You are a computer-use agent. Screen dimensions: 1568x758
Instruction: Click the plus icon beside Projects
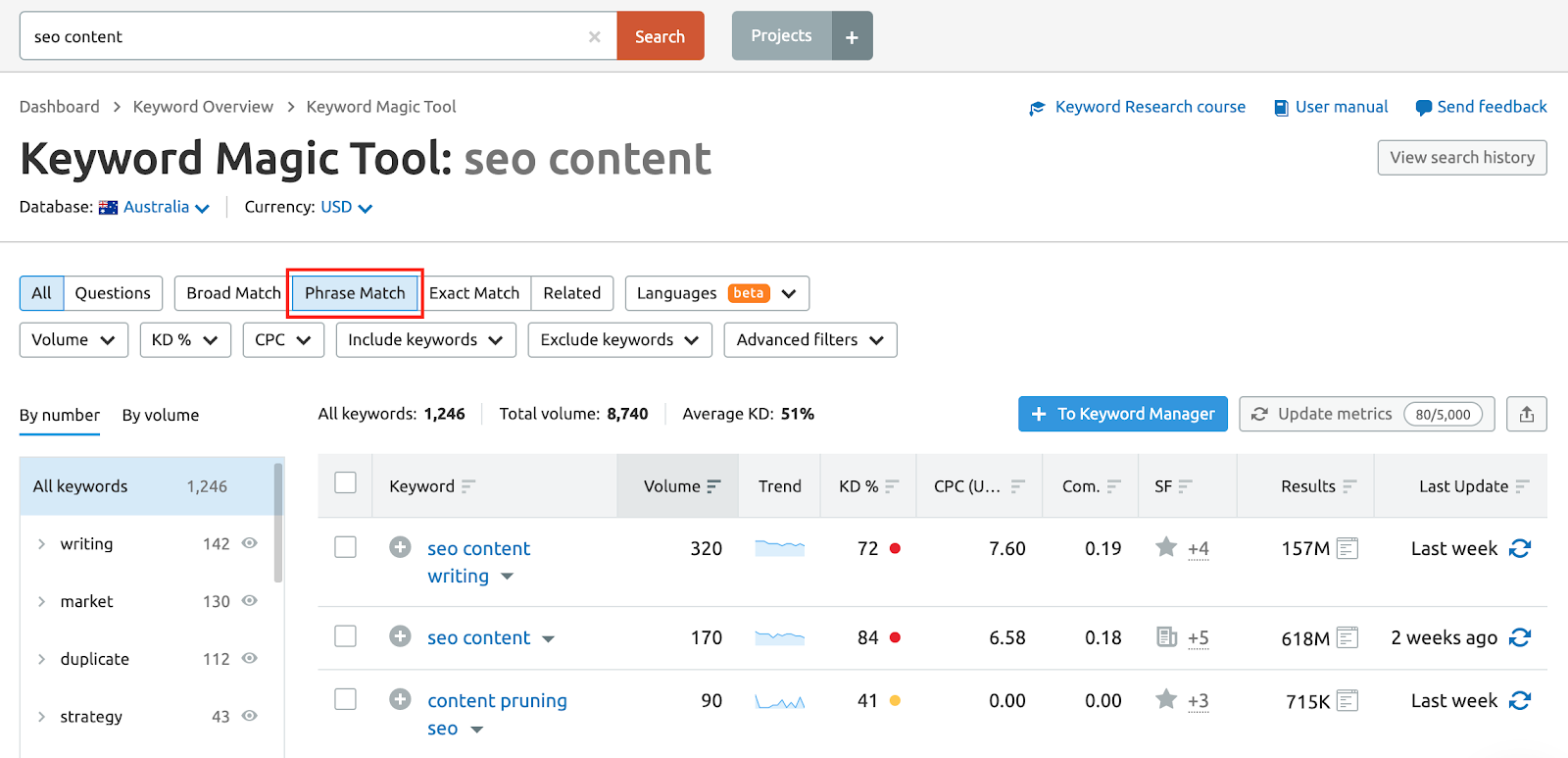coord(852,37)
